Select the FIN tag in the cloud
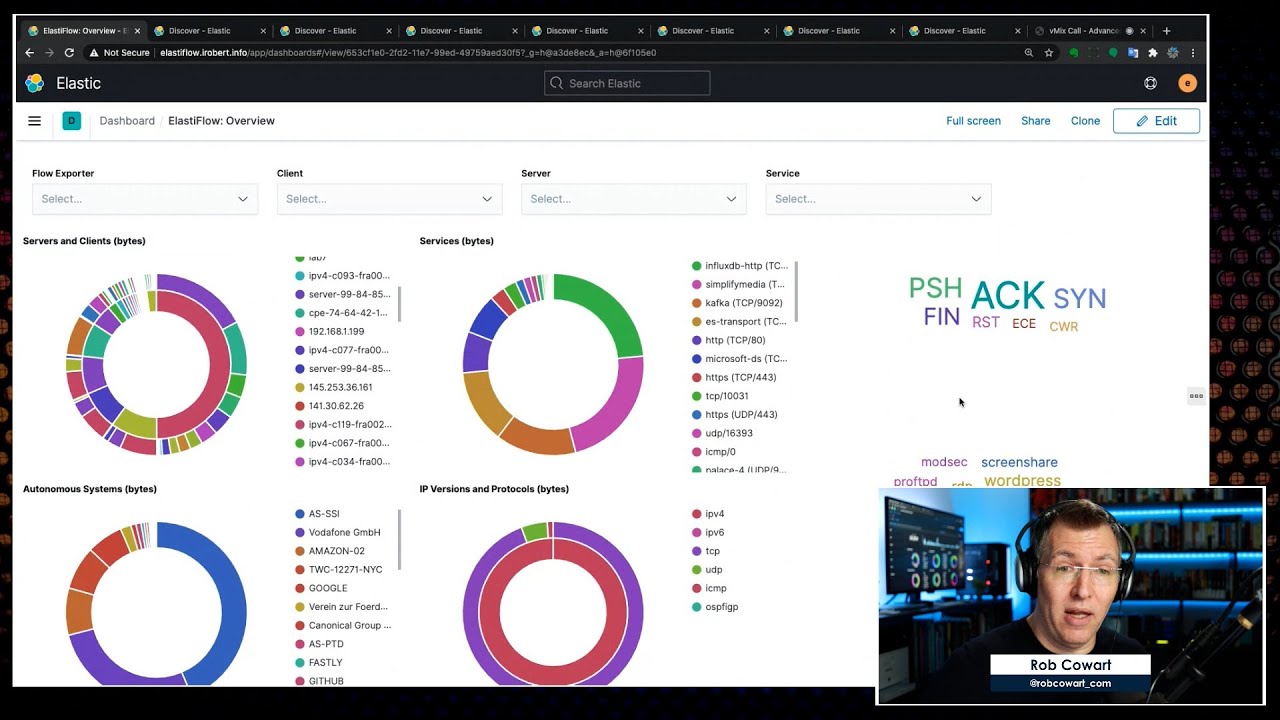 (x=941, y=317)
